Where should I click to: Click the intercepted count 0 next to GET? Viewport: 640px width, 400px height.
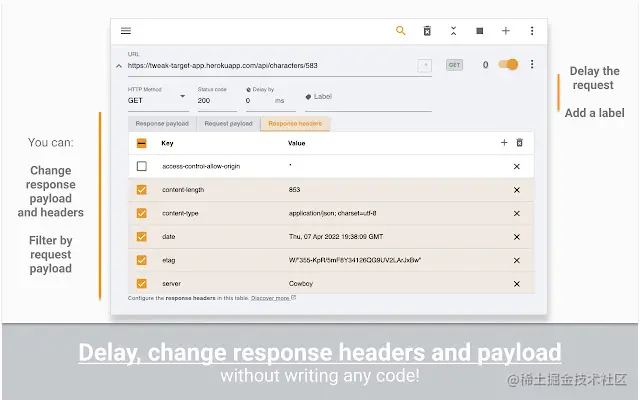point(485,65)
